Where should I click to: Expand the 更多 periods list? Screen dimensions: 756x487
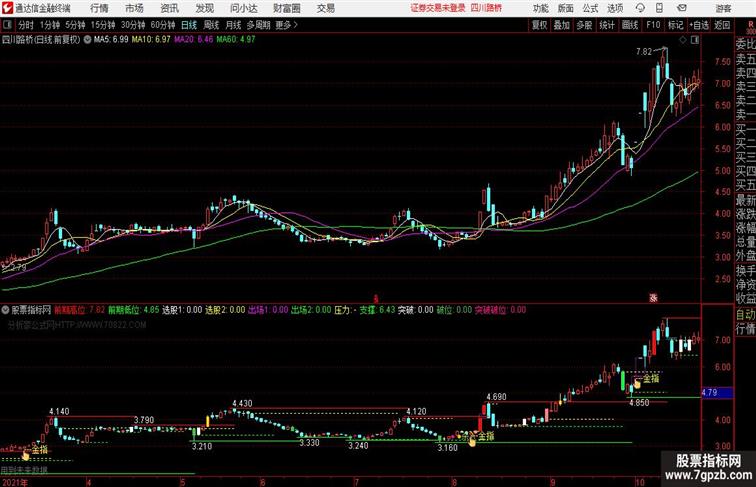click(x=286, y=25)
